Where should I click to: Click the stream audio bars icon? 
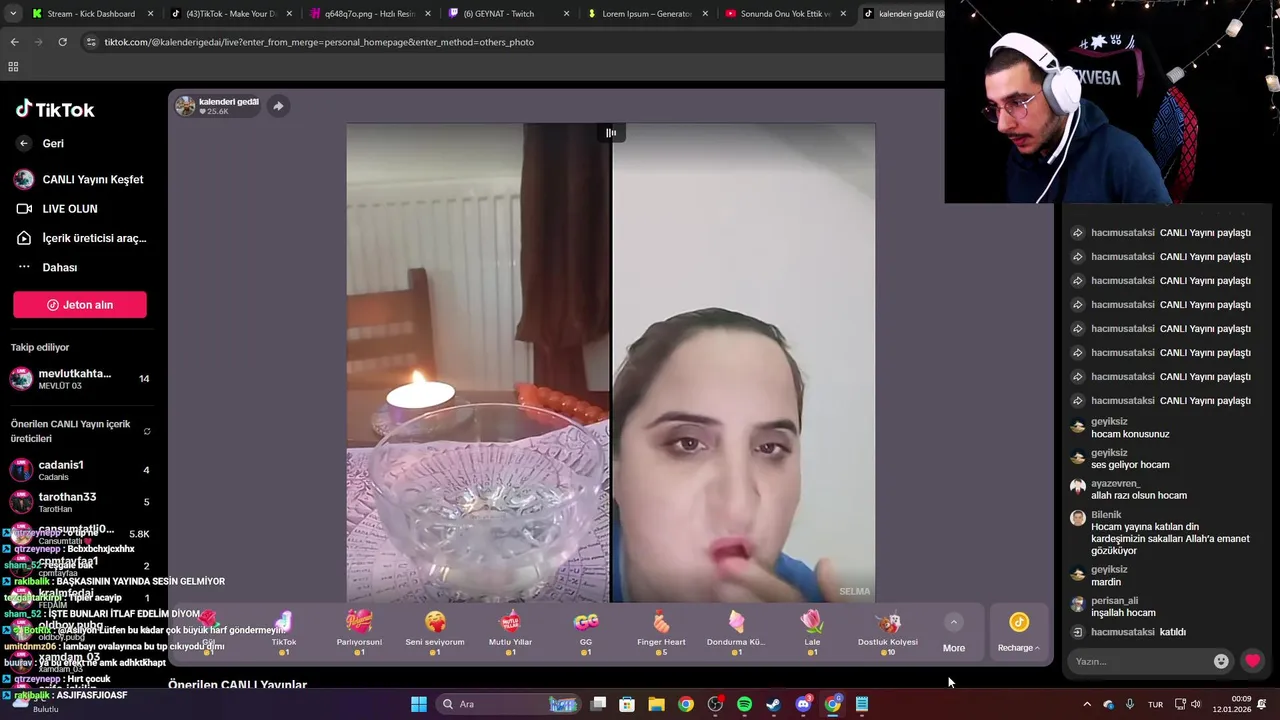(x=610, y=133)
